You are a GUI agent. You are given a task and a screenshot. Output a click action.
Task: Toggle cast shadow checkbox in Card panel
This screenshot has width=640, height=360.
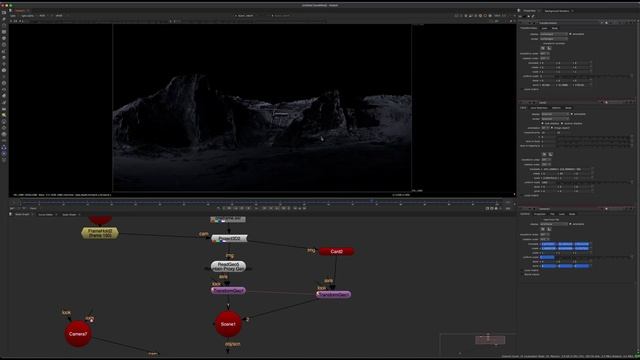(x=542, y=123)
